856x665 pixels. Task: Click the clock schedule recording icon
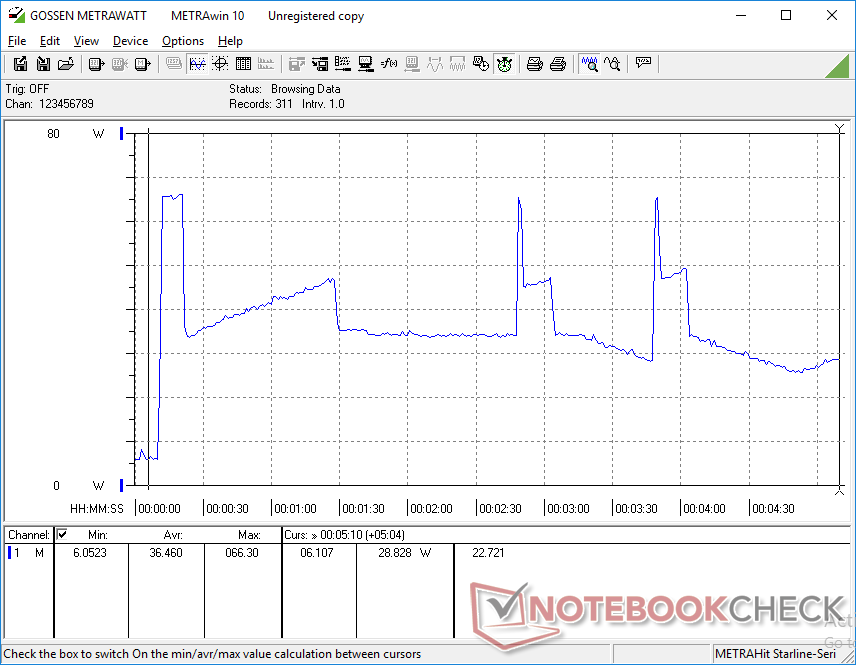coord(480,64)
